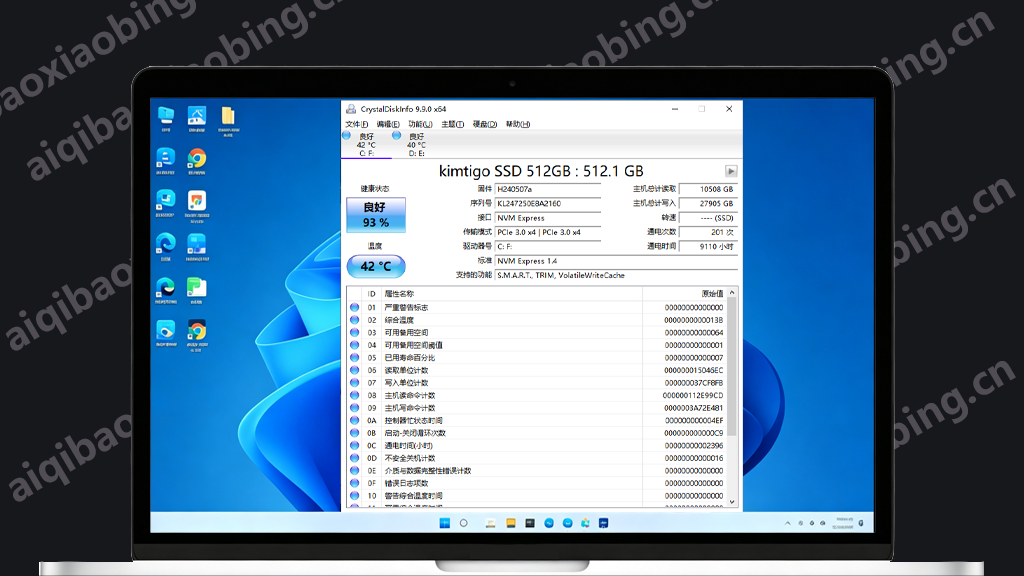Select attribute row 0D 不安全关机计数
The image size is (1024, 576).
[x=536, y=458]
